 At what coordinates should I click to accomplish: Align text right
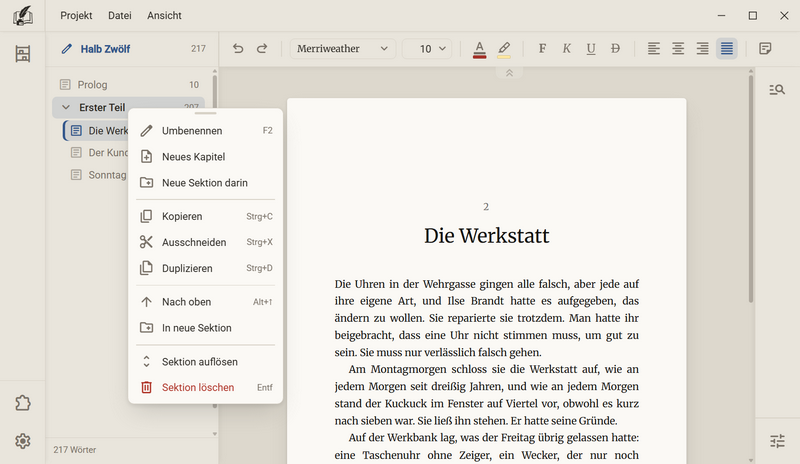703,48
